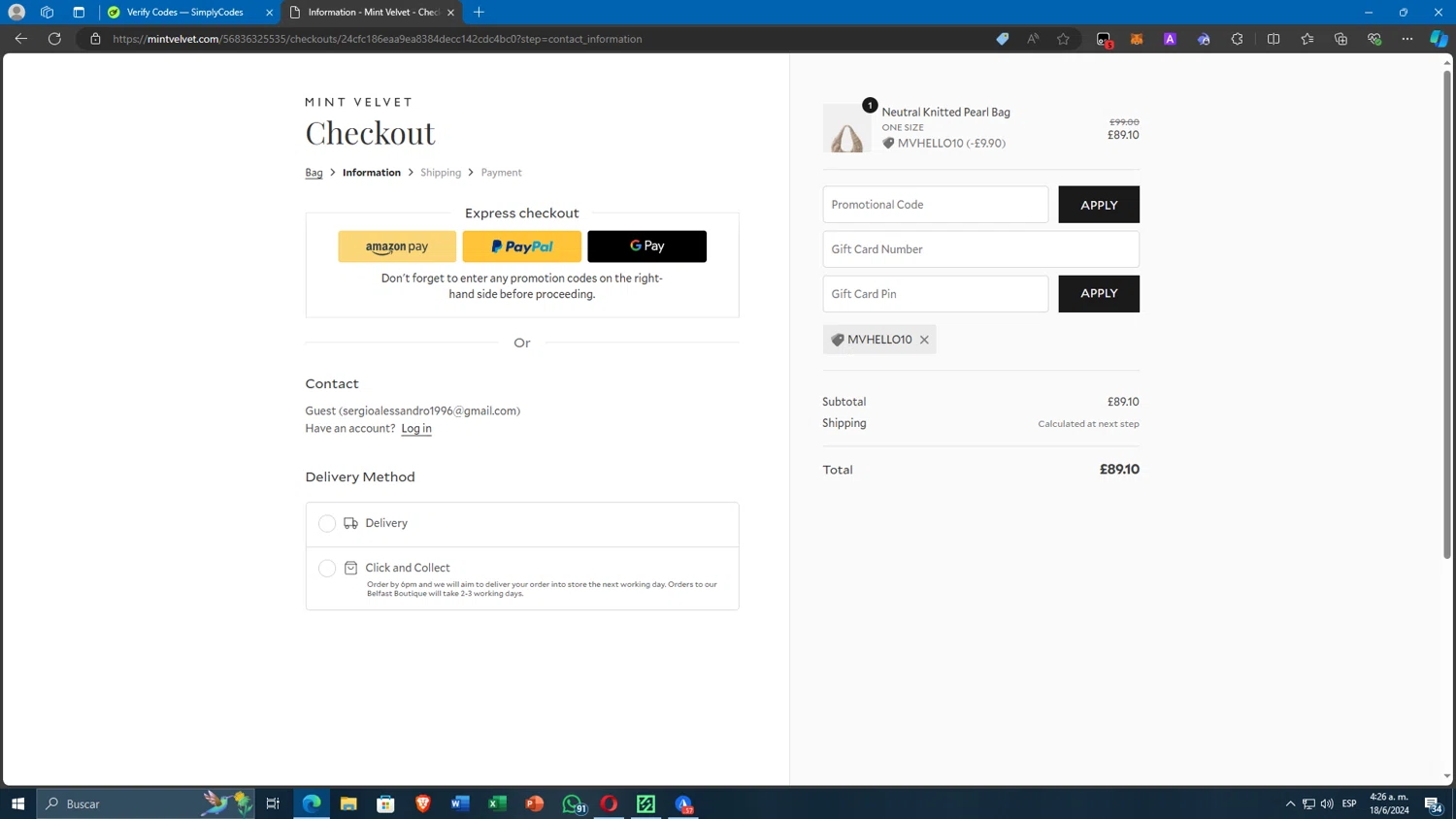Open Windows Start menu
The image size is (1456, 819).
coord(17,803)
